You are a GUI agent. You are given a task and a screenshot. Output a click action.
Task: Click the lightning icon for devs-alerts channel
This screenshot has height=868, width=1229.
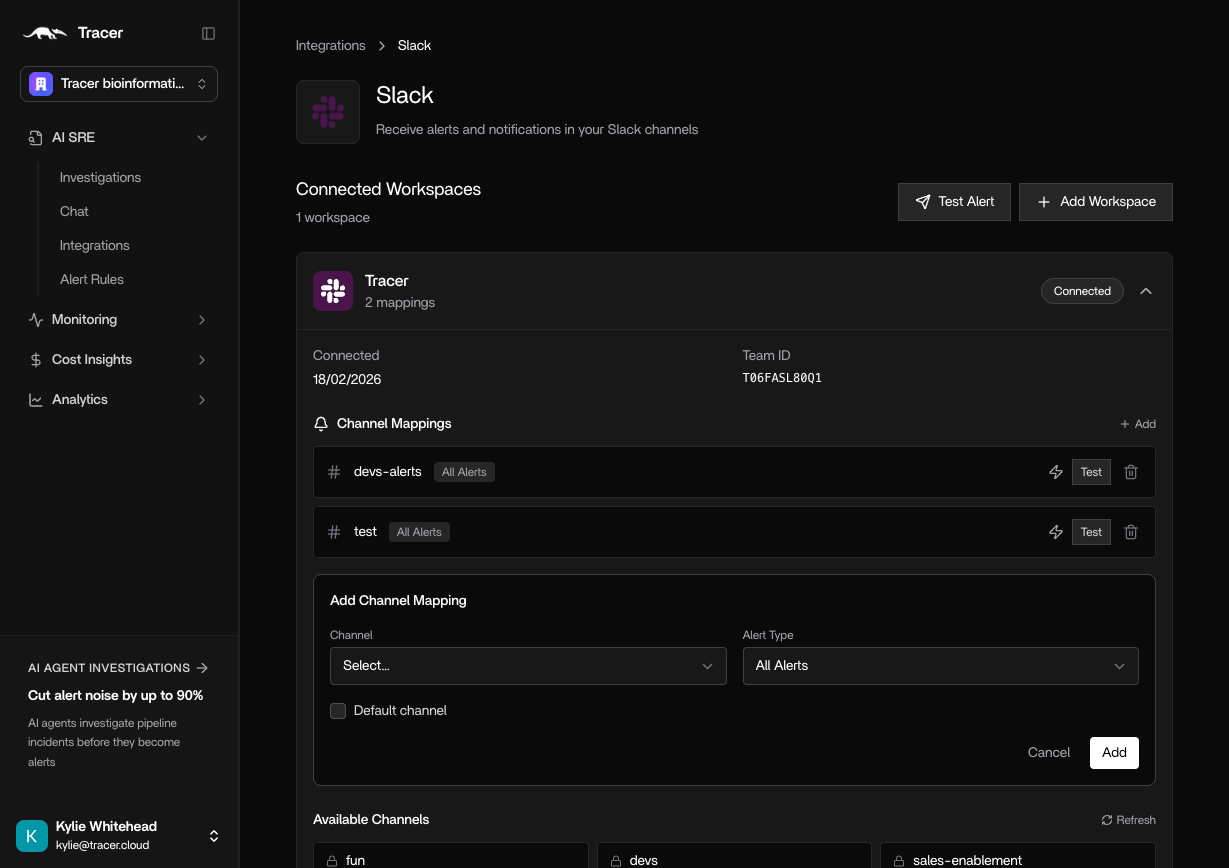point(1056,472)
